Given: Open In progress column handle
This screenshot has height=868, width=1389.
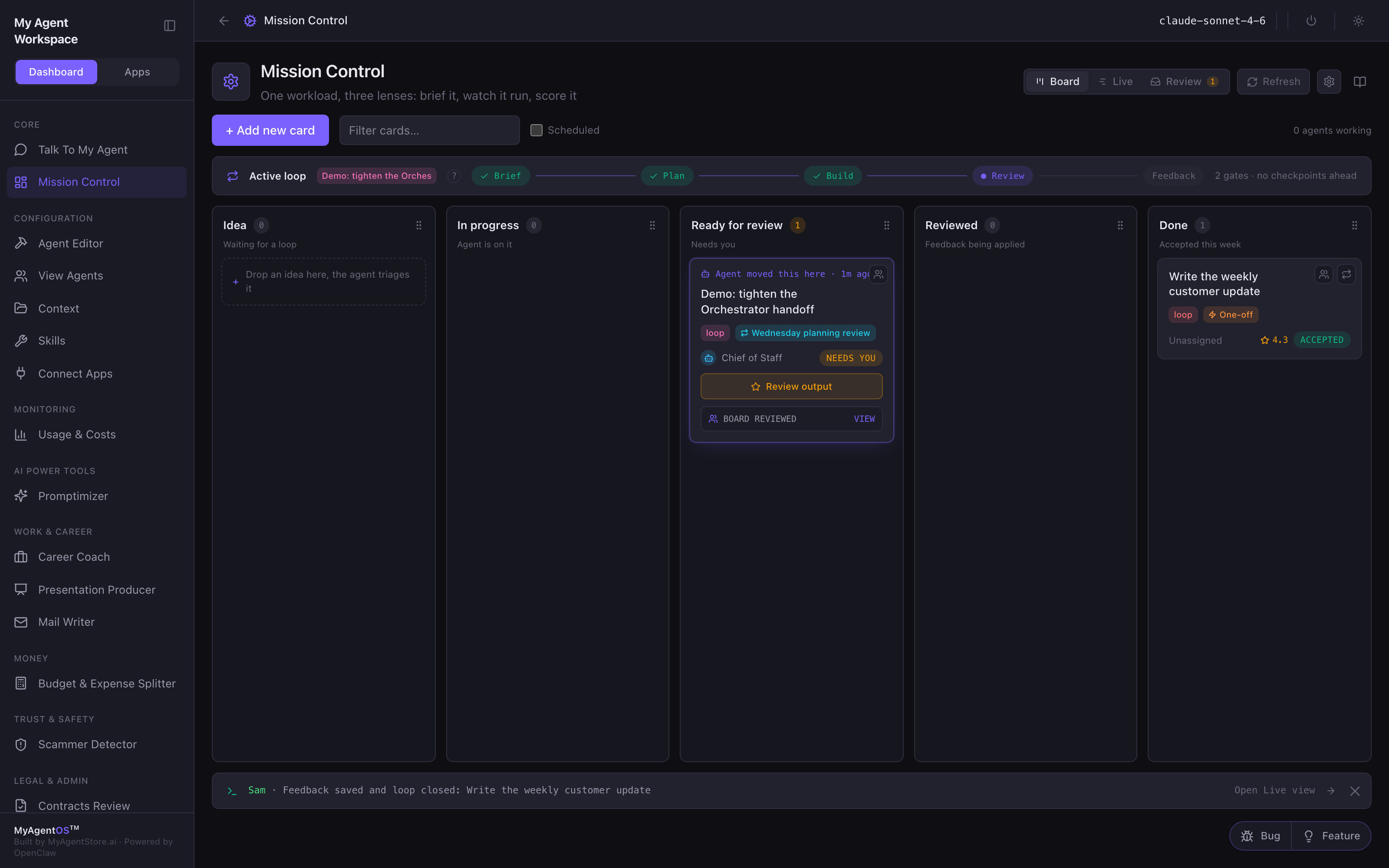Looking at the screenshot, I should (652, 226).
